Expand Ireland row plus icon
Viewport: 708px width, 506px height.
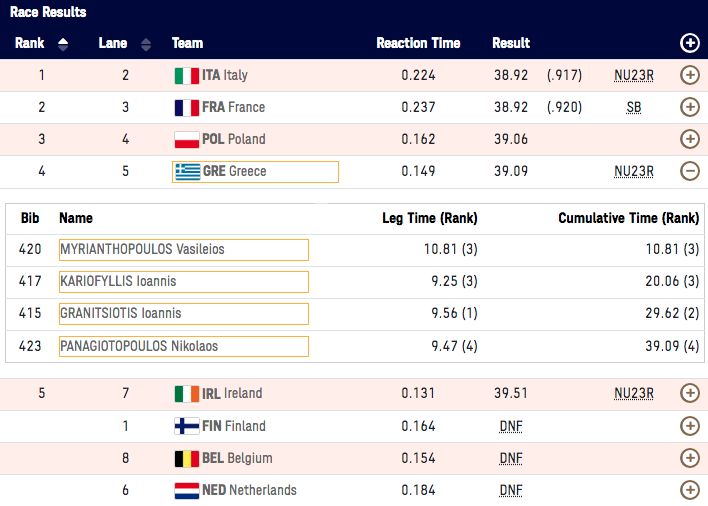(689, 394)
